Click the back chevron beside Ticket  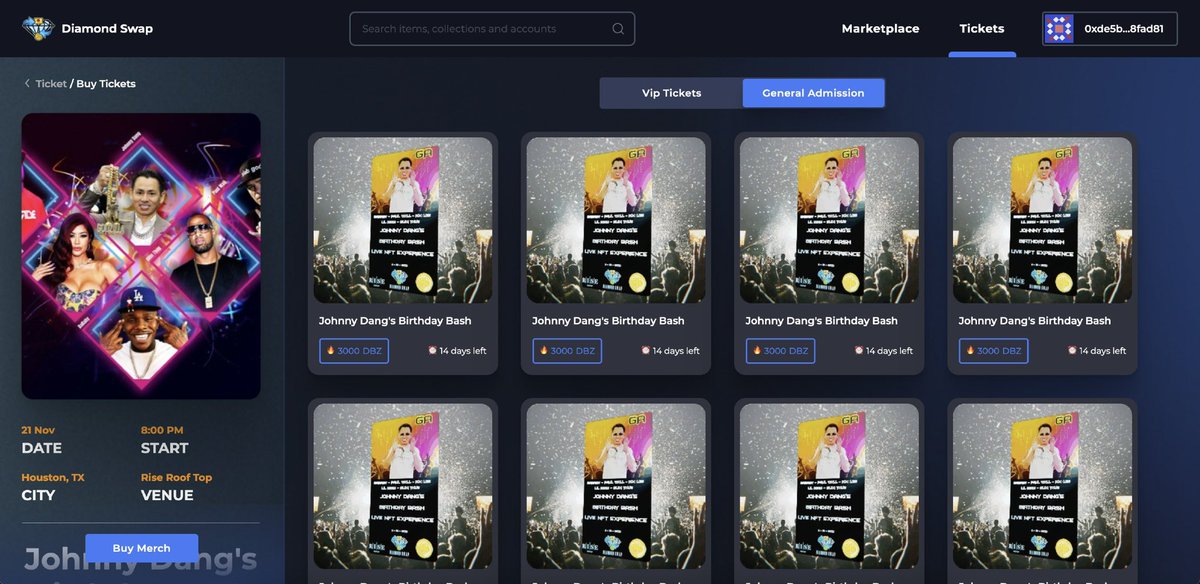click(x=27, y=84)
